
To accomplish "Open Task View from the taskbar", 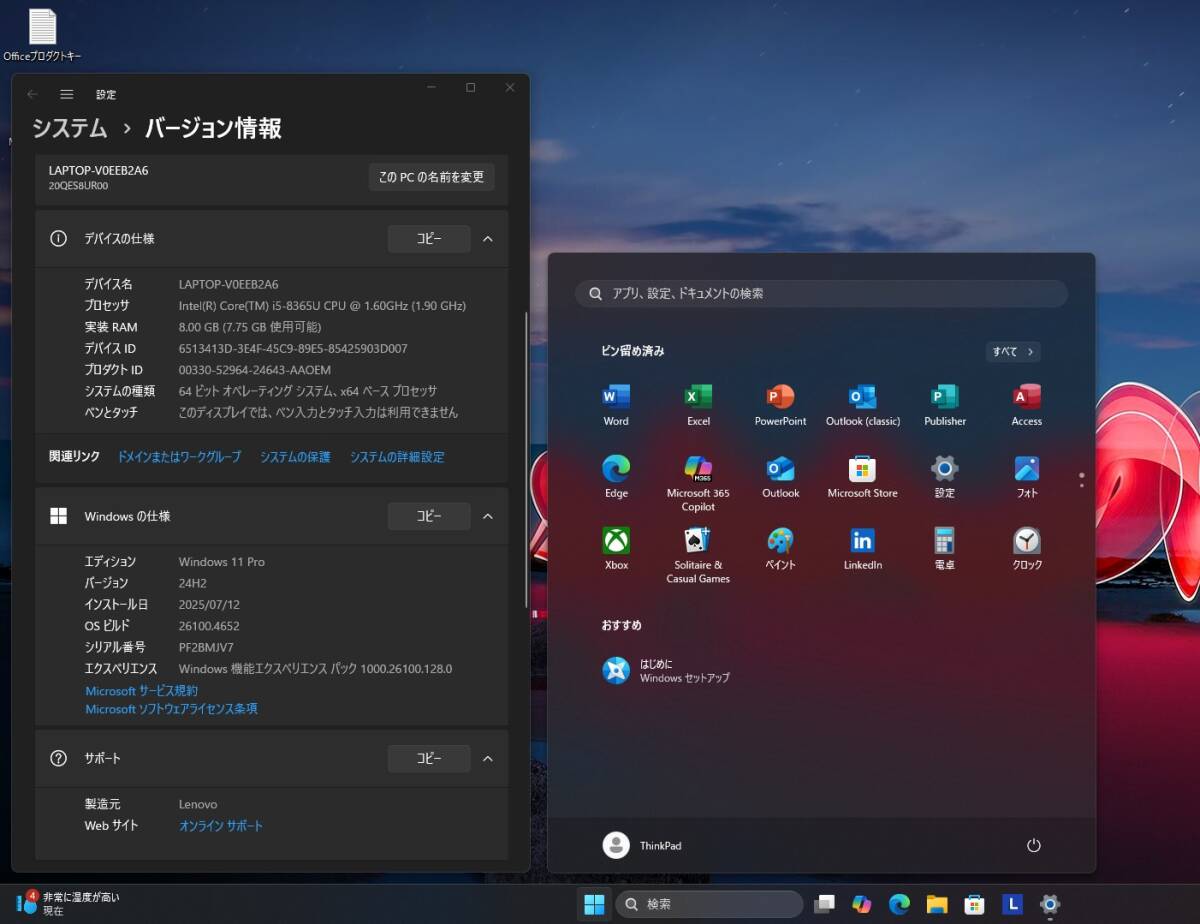I will pos(824,904).
